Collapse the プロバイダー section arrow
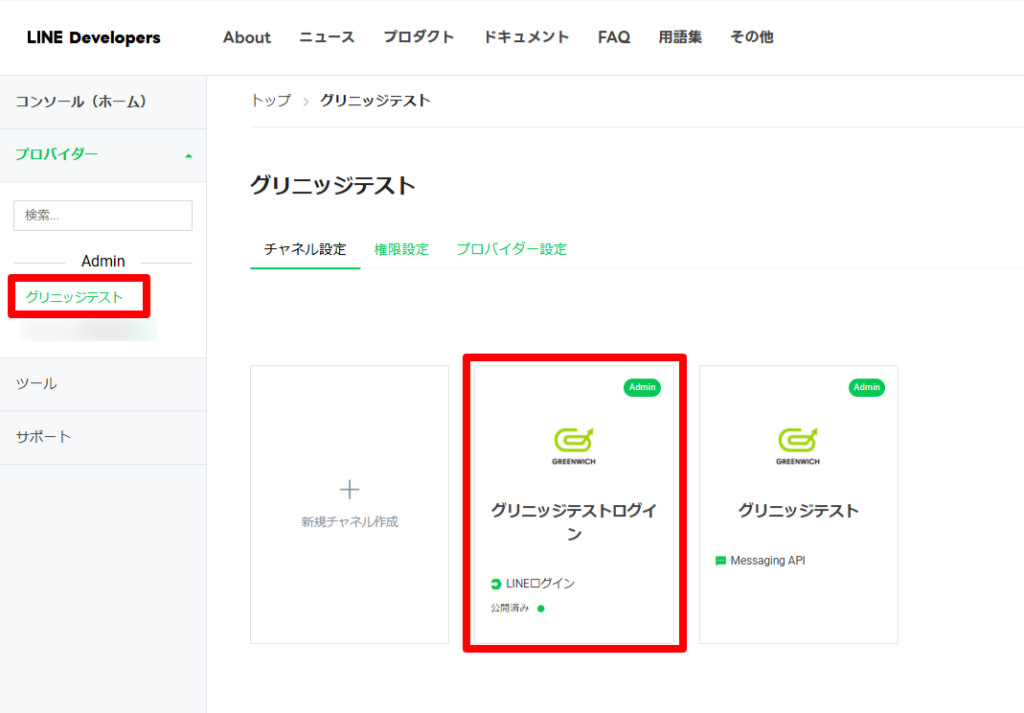The image size is (1024, 713). click(189, 155)
